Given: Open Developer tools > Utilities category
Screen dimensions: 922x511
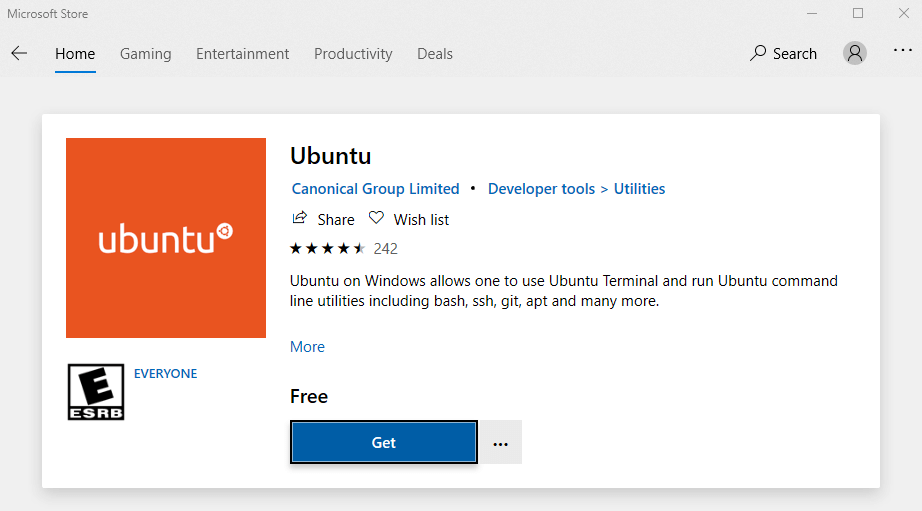Looking at the screenshot, I should pos(576,189).
